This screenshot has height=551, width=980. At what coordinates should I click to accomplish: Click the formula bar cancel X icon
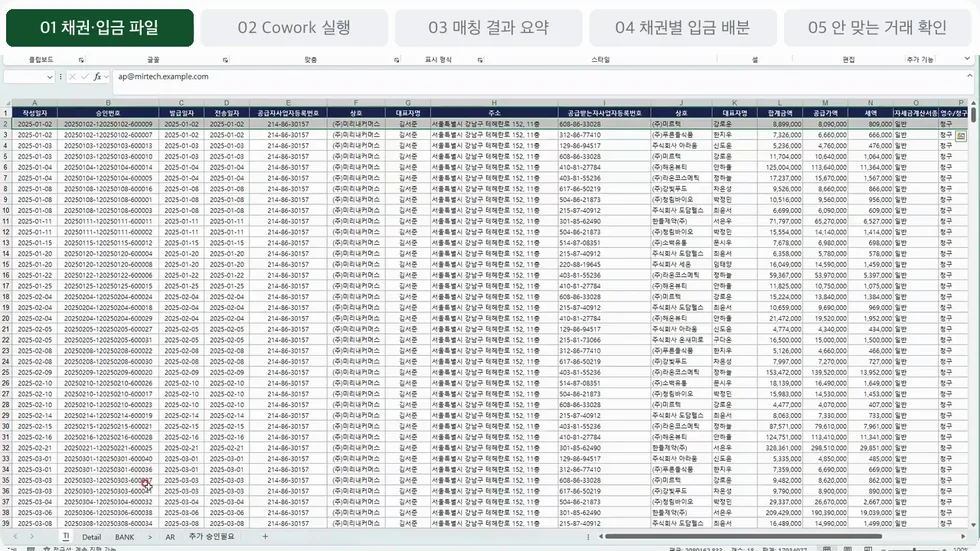pyautogui.click(x=72, y=77)
